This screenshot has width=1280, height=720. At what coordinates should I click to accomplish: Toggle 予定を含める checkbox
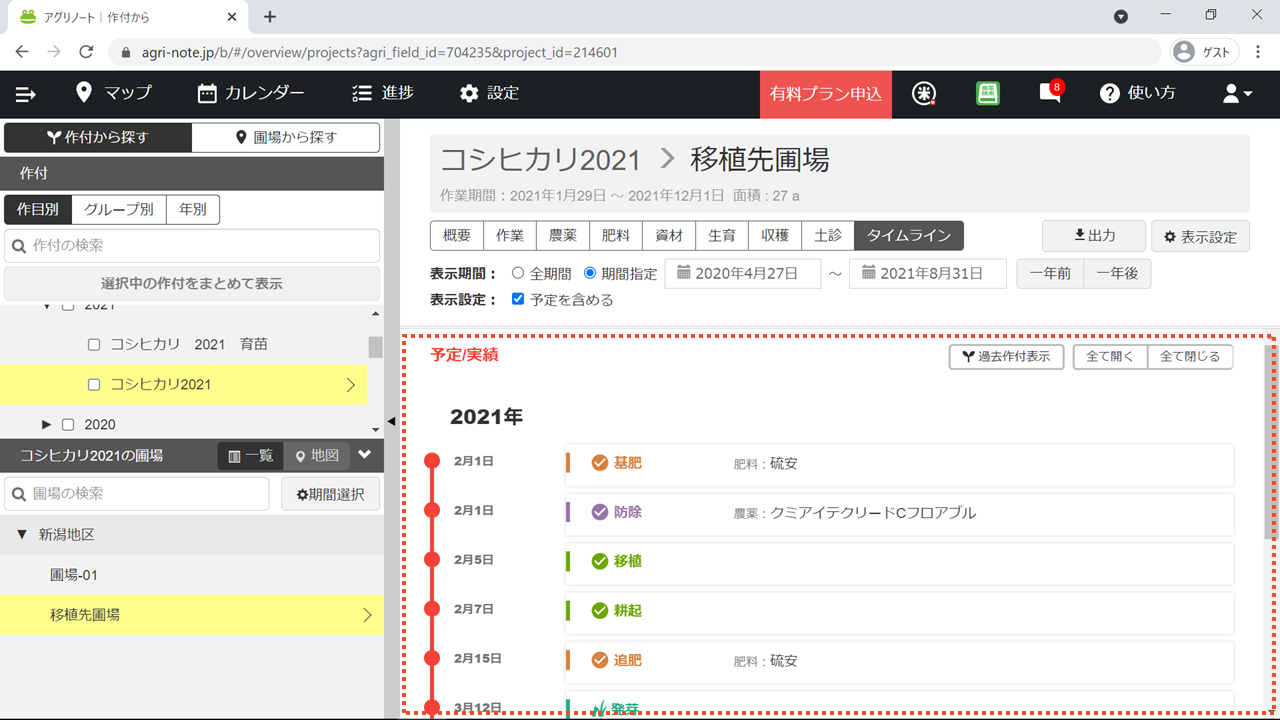click(518, 299)
